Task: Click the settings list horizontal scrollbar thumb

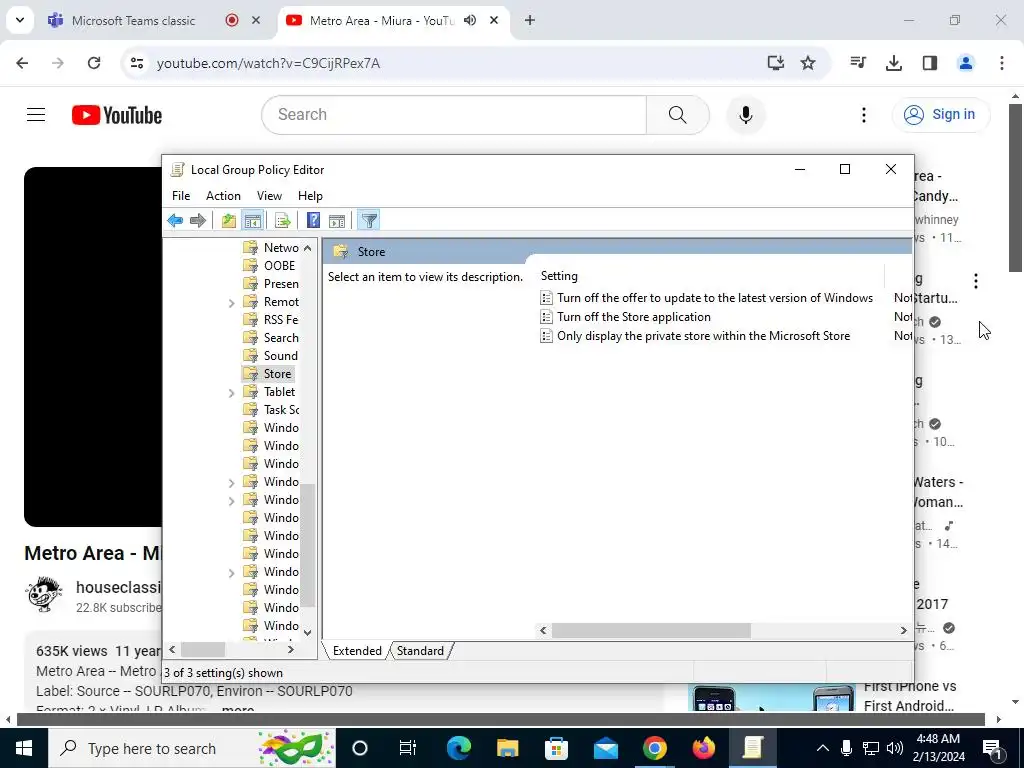Action: [x=651, y=631]
